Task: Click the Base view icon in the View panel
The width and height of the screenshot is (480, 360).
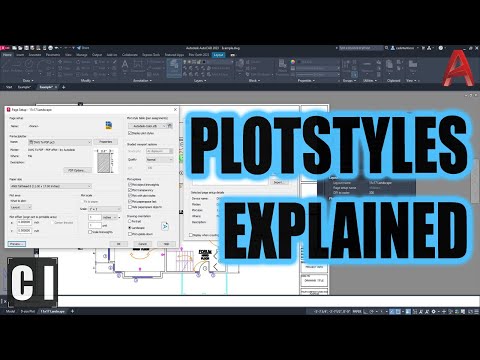Action: coord(413,65)
